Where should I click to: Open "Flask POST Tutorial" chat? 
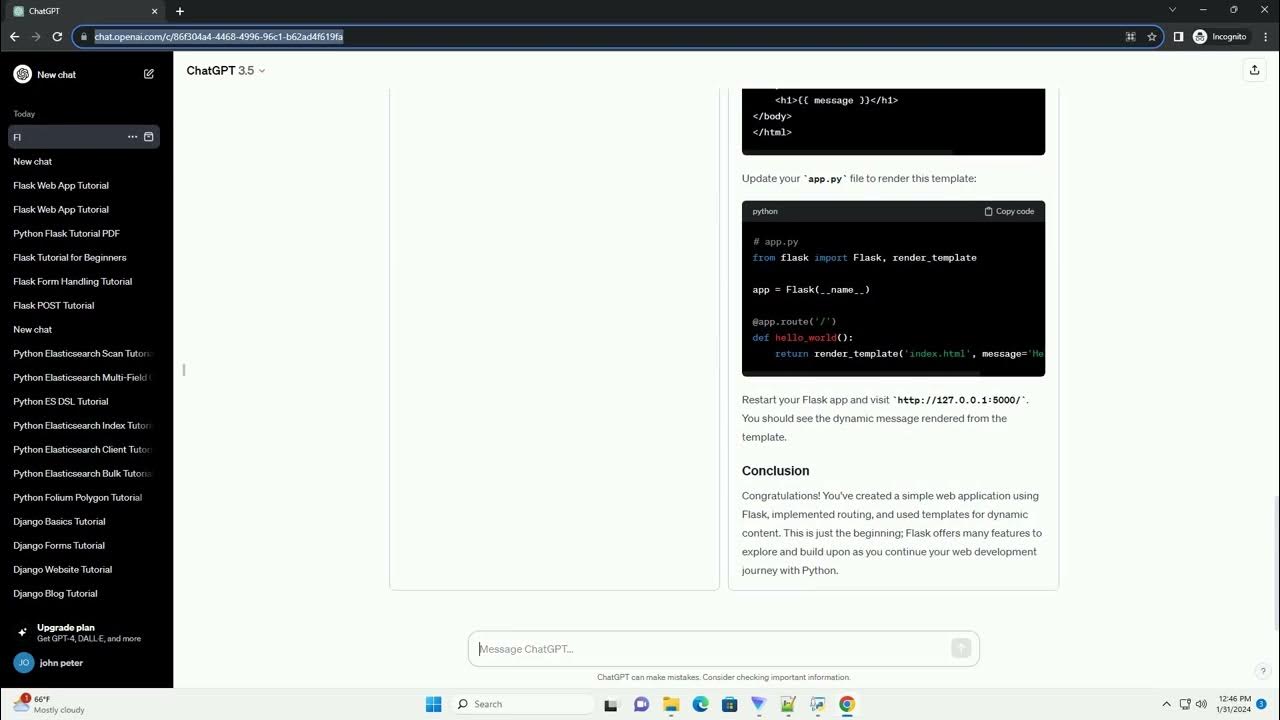(84, 305)
